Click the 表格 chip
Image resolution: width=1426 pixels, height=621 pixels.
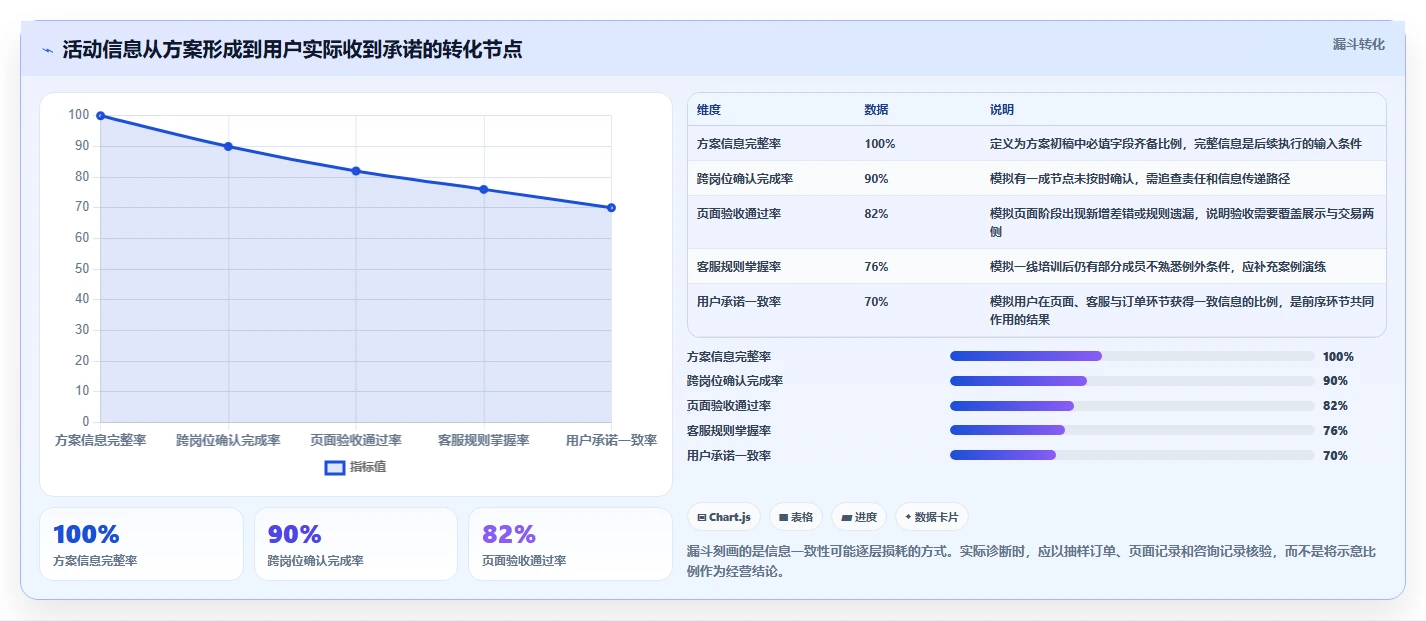796,517
